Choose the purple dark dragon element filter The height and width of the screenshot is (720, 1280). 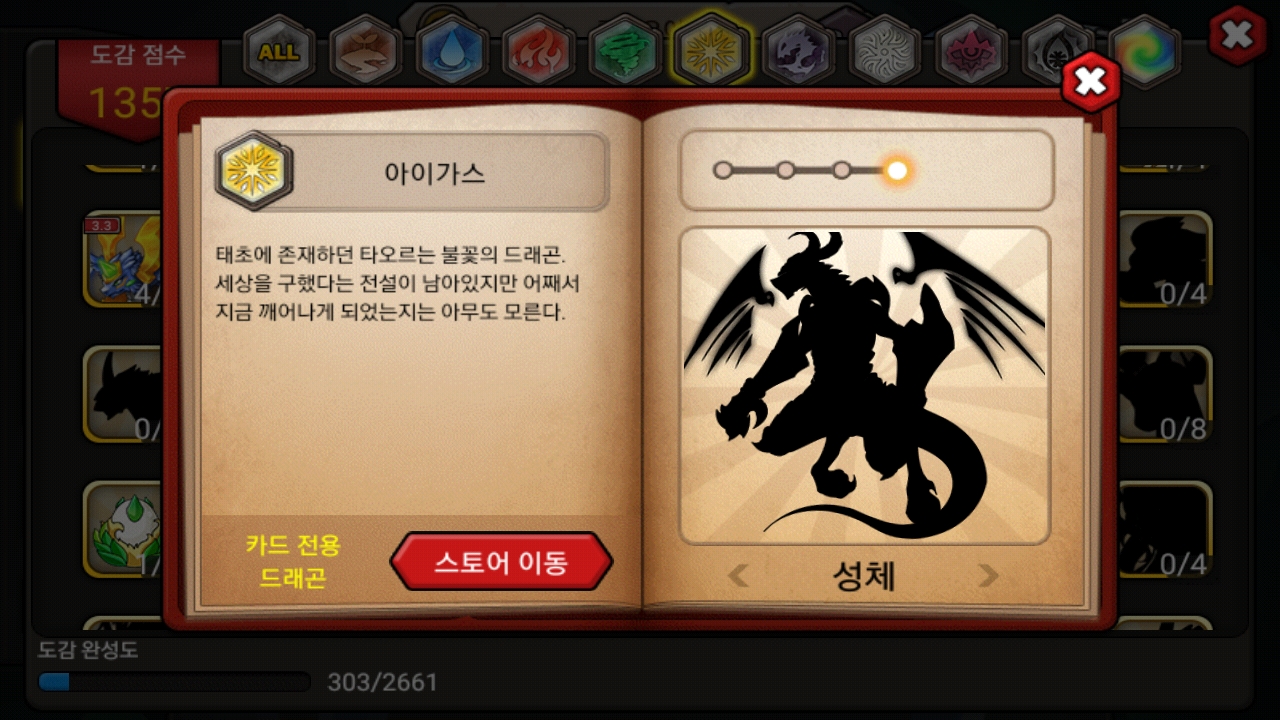[798, 52]
